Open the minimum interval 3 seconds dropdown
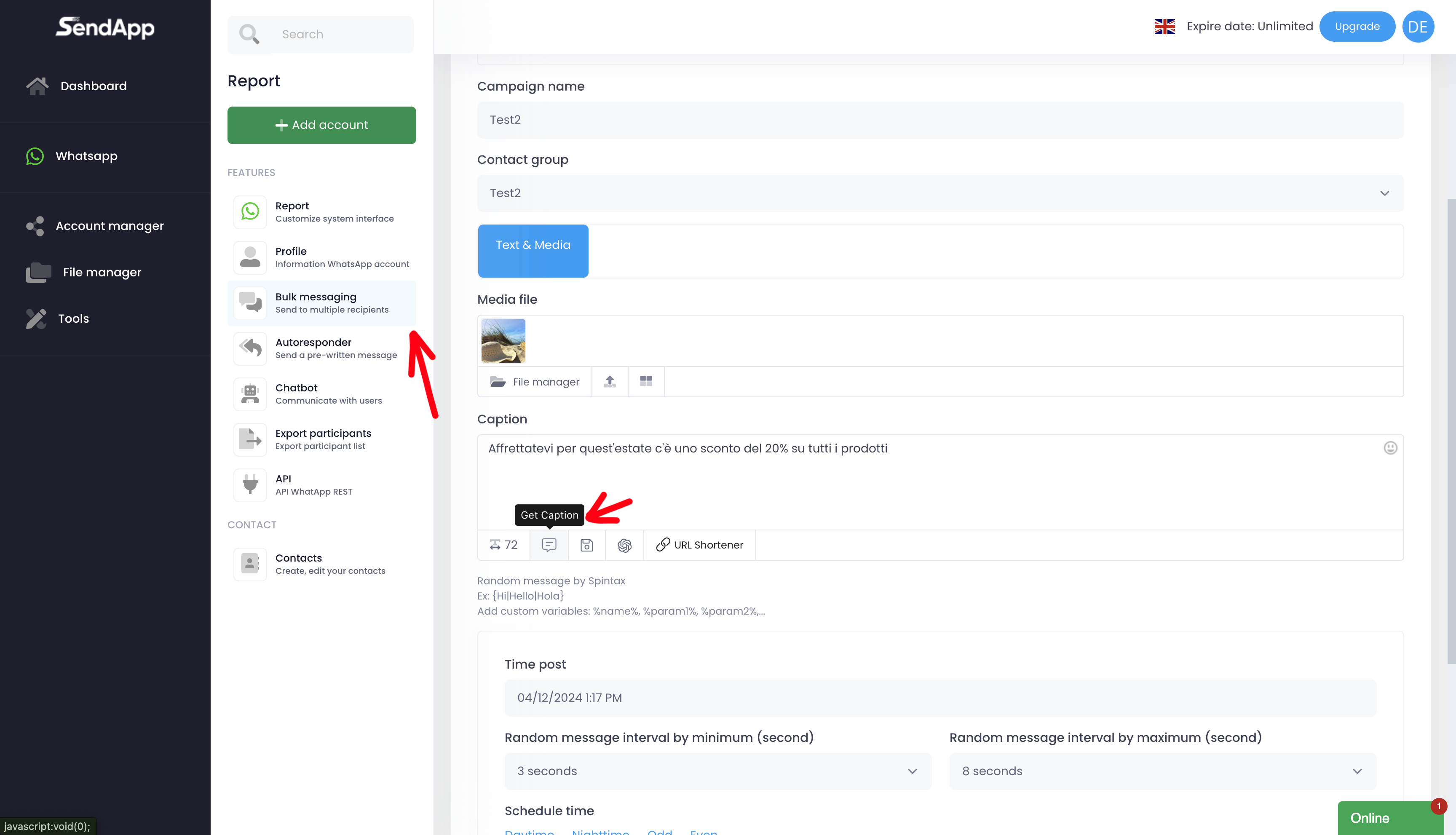The image size is (1456, 835). [x=717, y=771]
